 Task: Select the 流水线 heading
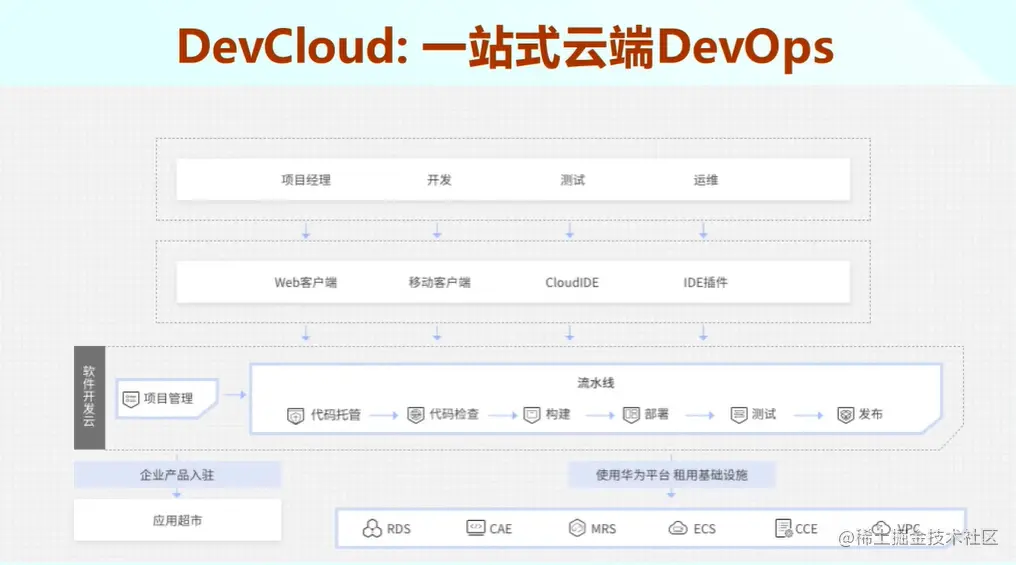[x=595, y=383]
